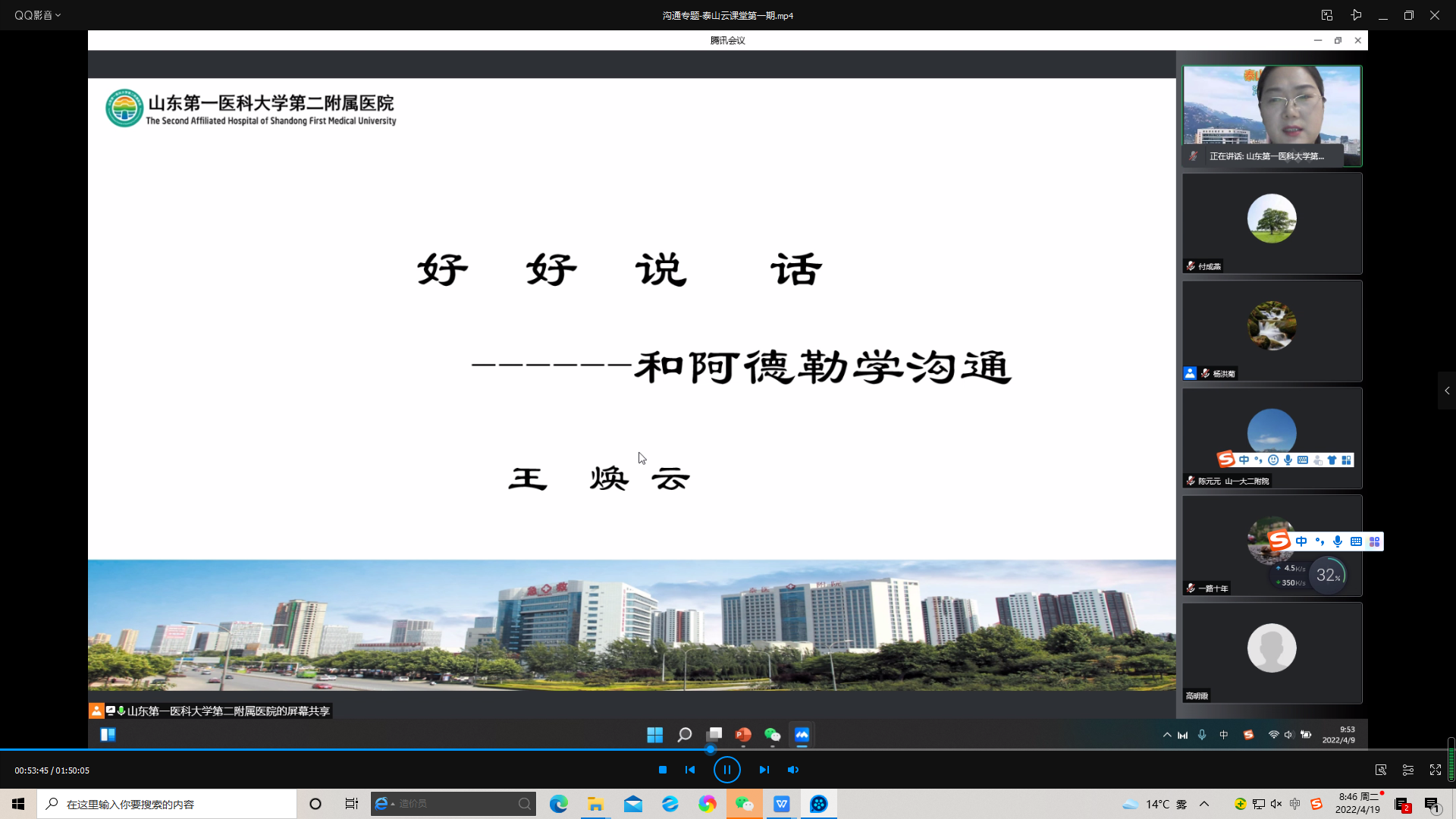Pin the QQ影音 window on top

(x=1356, y=15)
